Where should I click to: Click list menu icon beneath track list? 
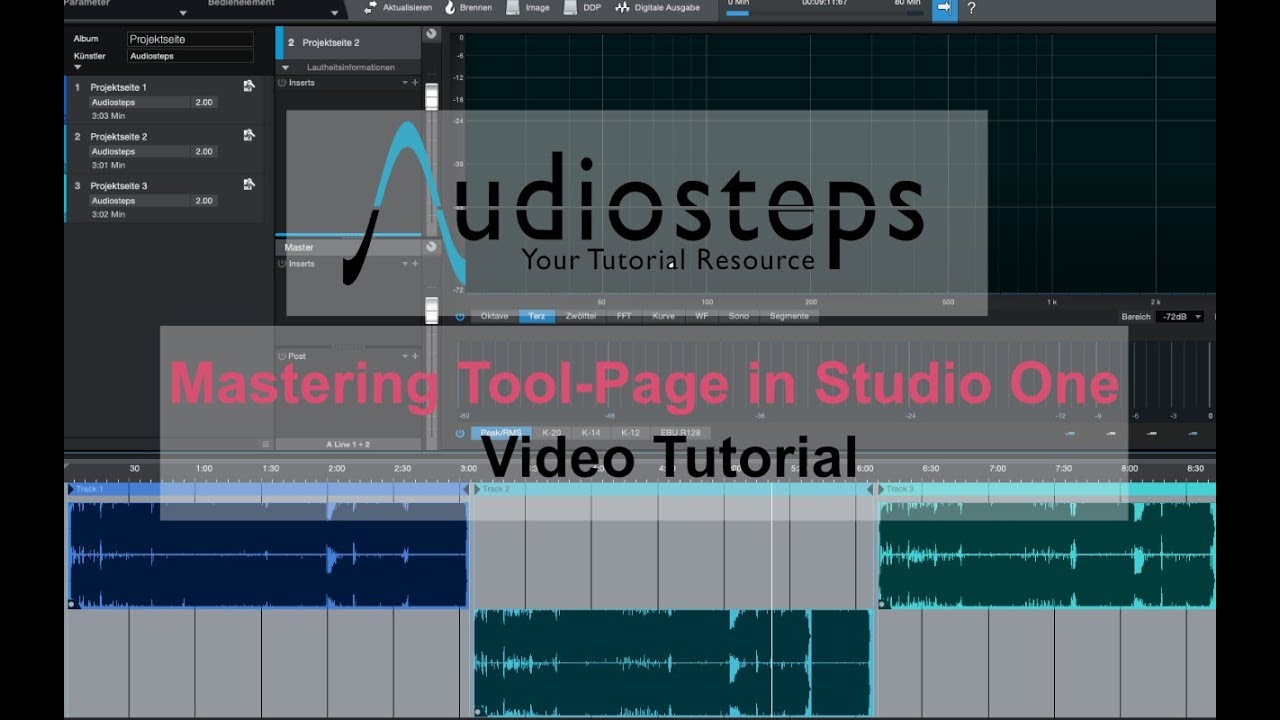(266, 443)
